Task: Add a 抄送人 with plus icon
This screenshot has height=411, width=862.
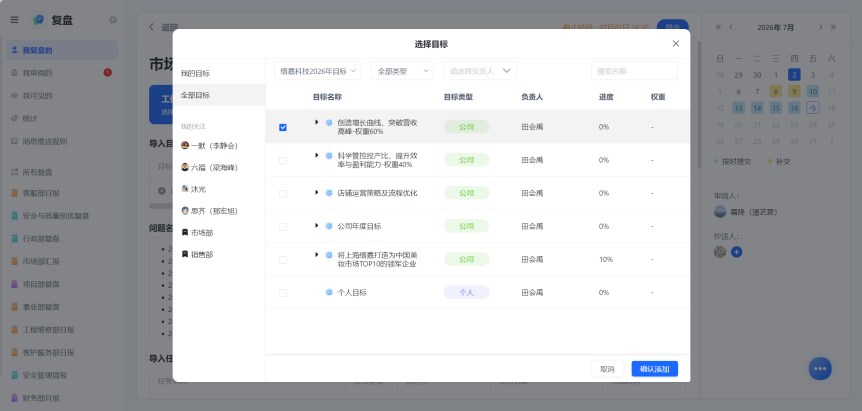Action: [737, 252]
